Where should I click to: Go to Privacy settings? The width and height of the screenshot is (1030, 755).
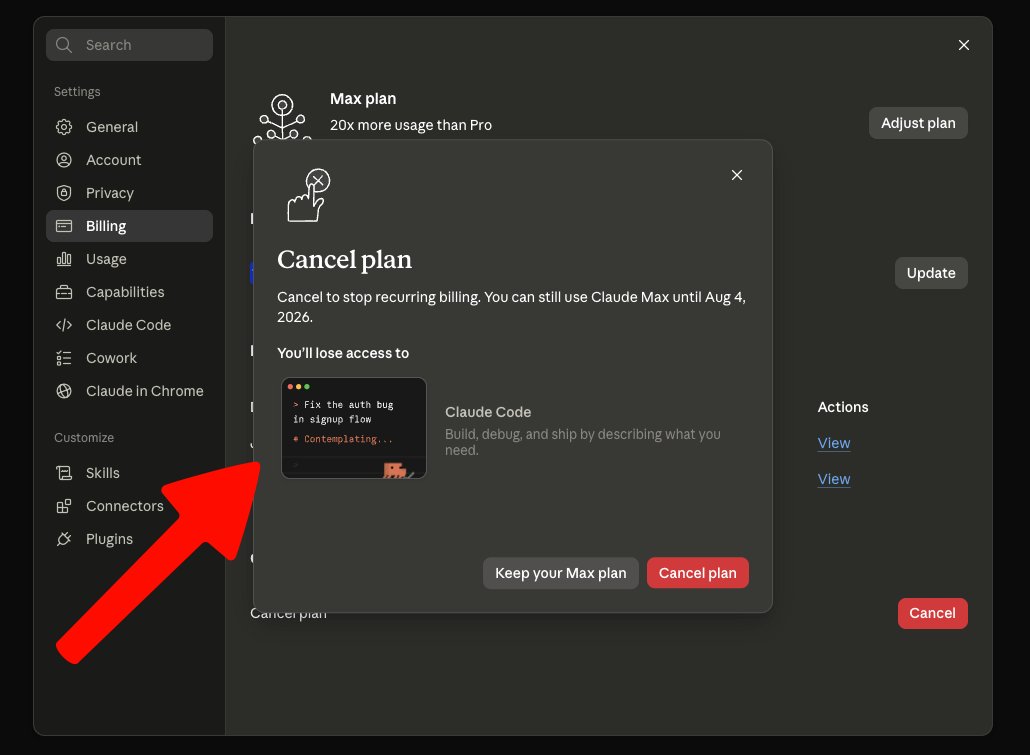coord(129,193)
